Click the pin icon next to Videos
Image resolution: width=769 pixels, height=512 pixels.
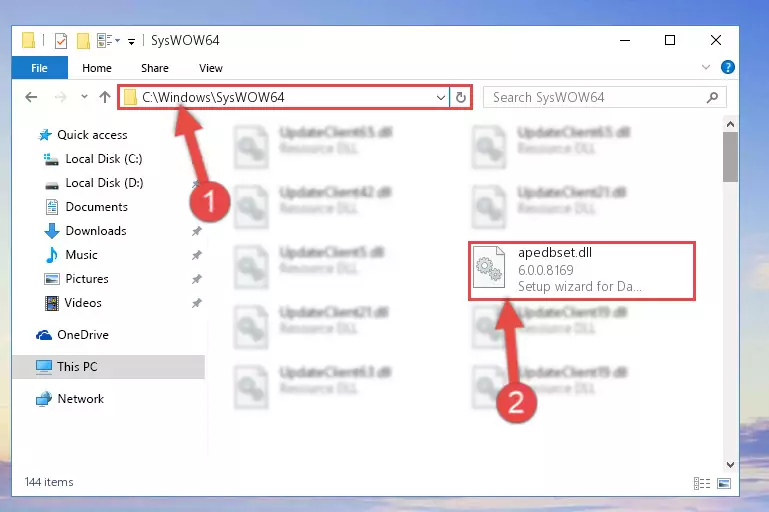197,303
